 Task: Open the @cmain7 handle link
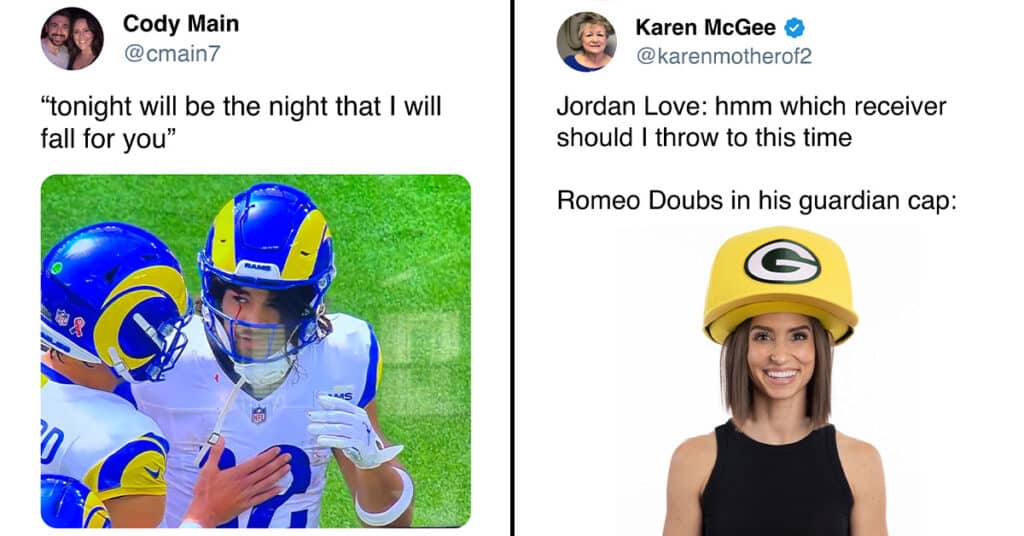[172, 54]
